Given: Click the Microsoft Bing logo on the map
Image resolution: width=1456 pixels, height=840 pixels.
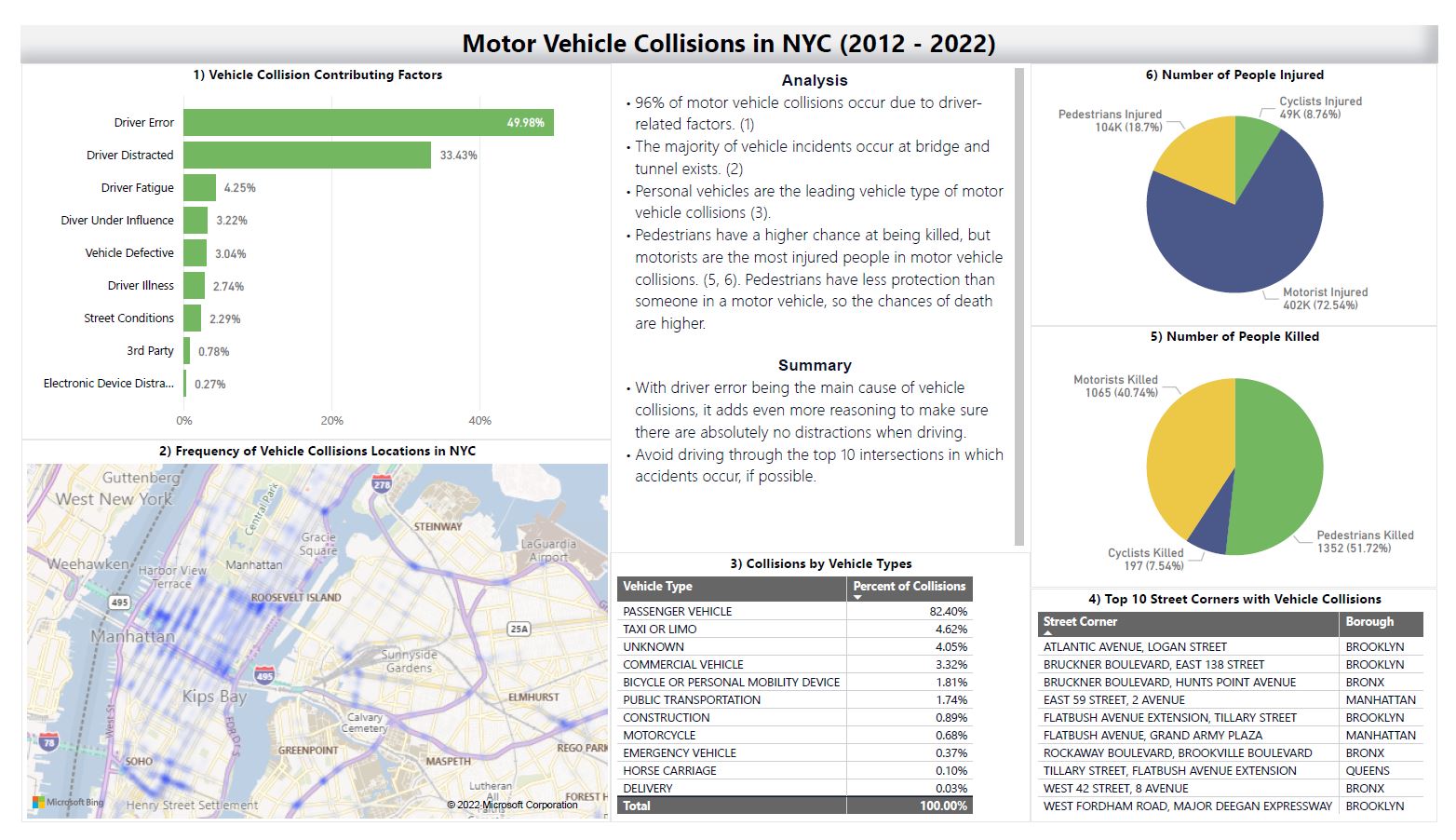Looking at the screenshot, I should click(x=68, y=802).
